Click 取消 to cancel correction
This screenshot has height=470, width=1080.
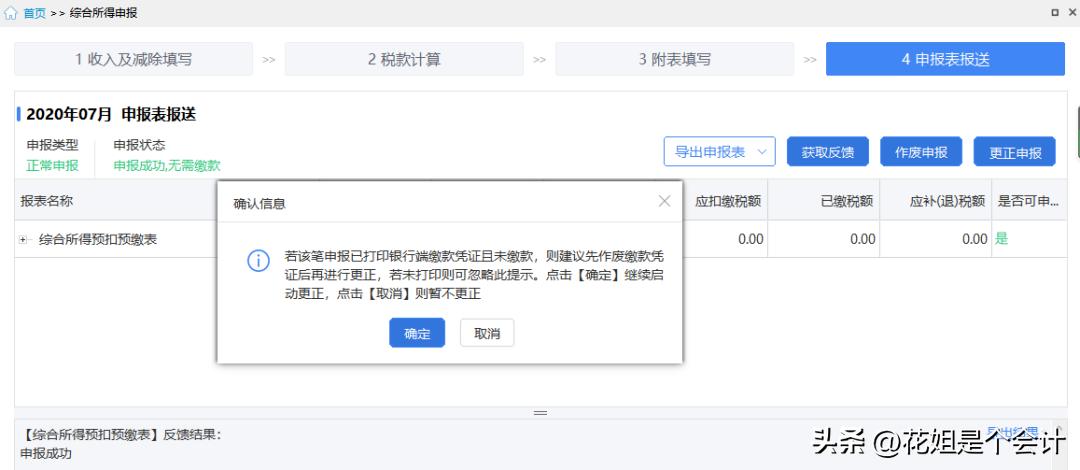[487, 333]
